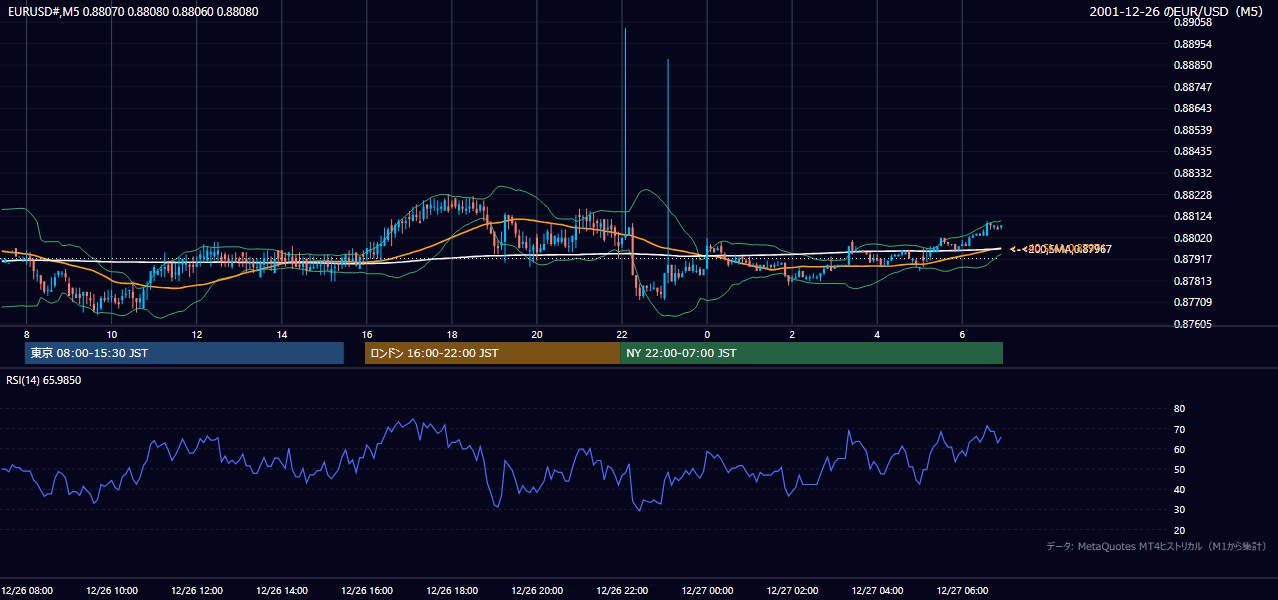
Task: Pick price axis label 0.88332
Action: tap(1192, 174)
